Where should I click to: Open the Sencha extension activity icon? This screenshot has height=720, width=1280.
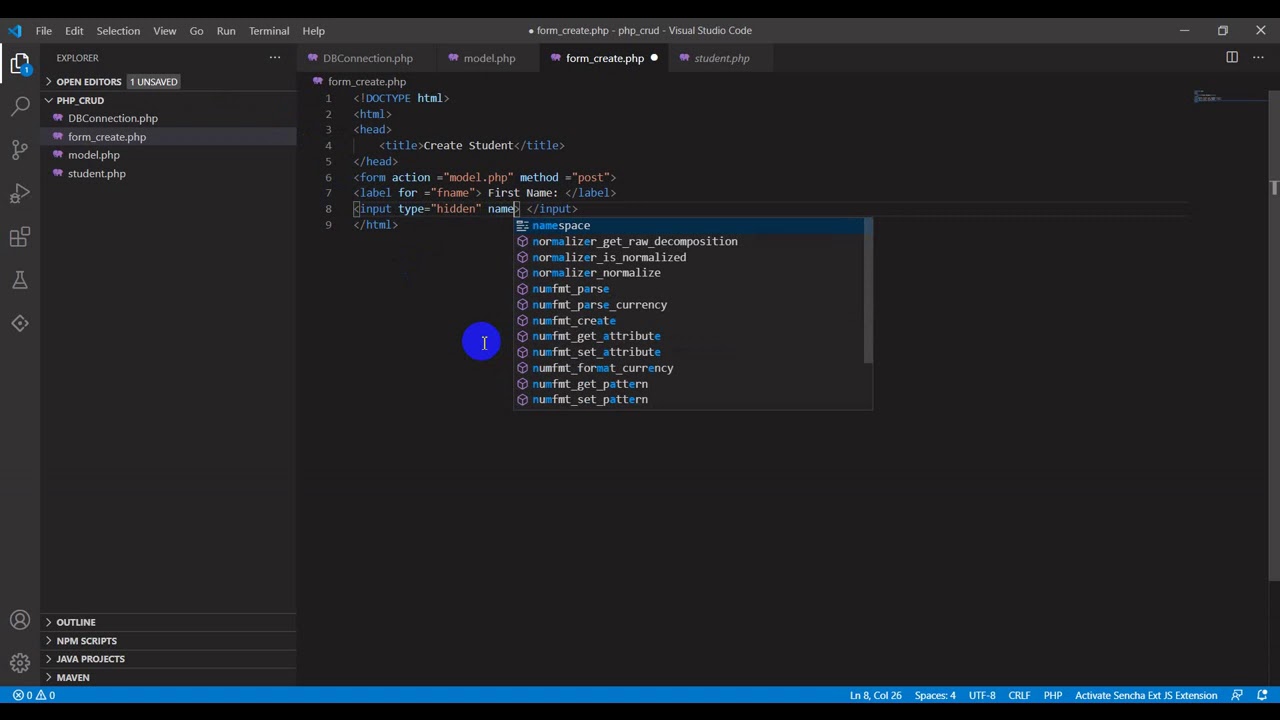[x=20, y=323]
